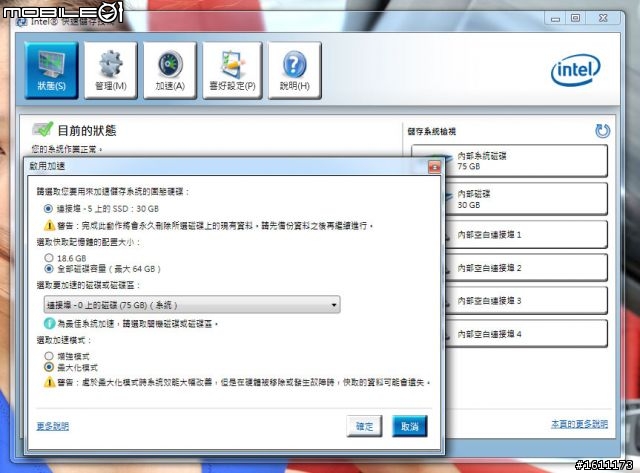Open the 喜好設定(P) preferences tab

point(232,70)
